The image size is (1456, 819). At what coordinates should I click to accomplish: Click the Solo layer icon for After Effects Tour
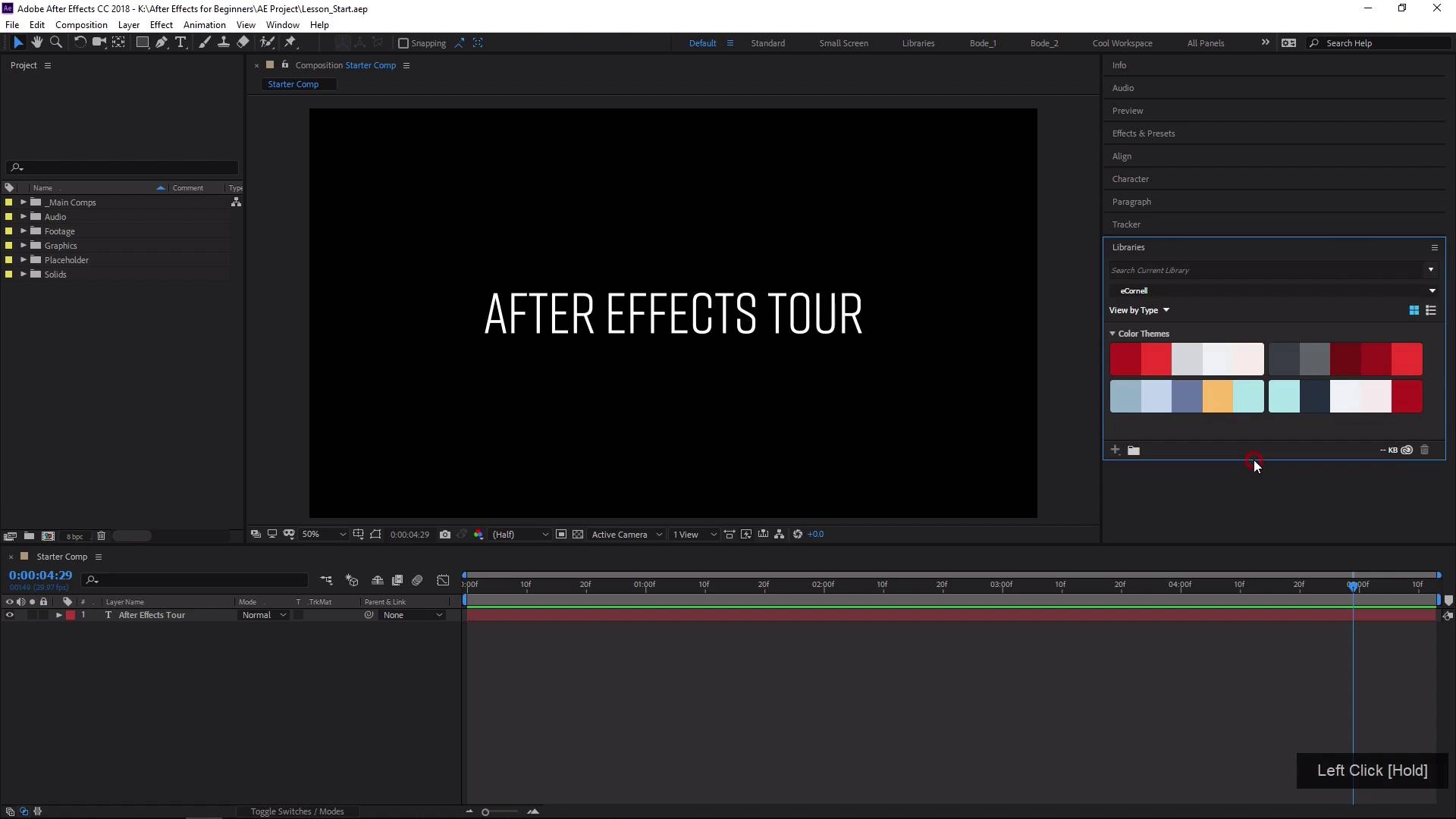click(x=29, y=614)
